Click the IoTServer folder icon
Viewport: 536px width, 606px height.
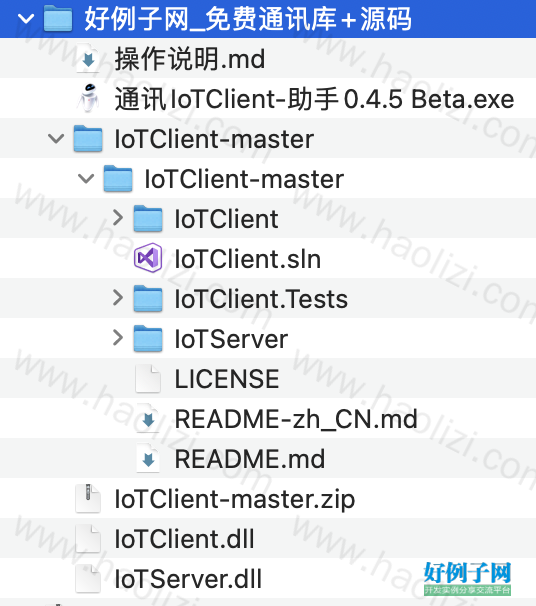(148, 338)
